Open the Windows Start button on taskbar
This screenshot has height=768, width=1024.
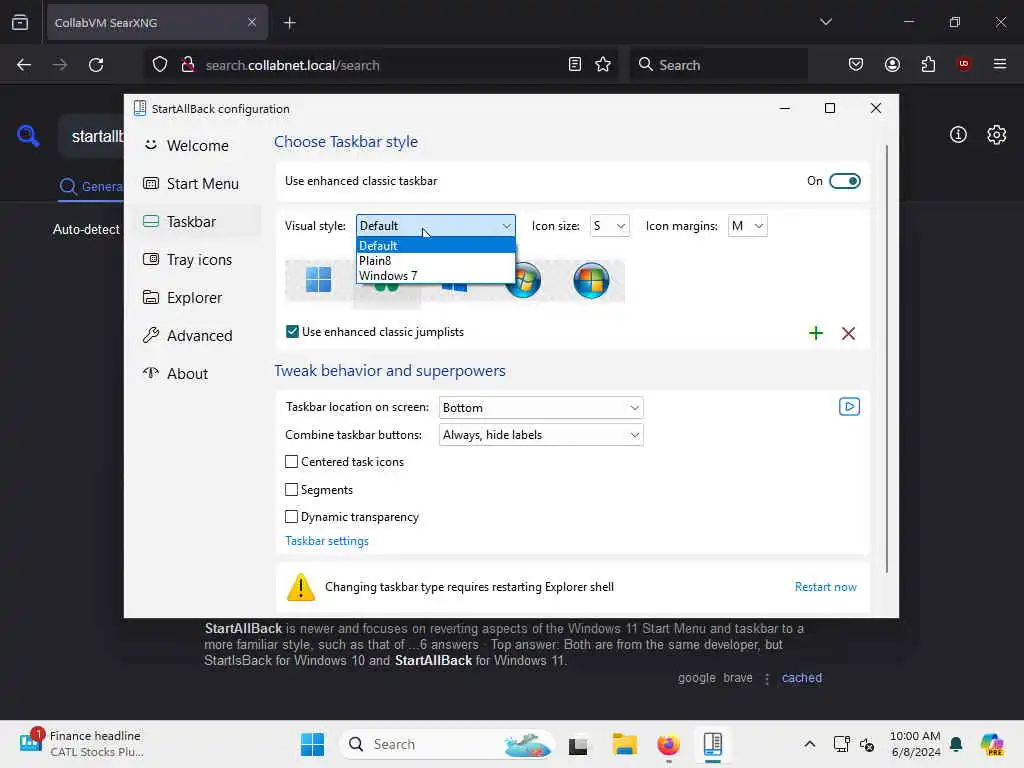[312, 744]
